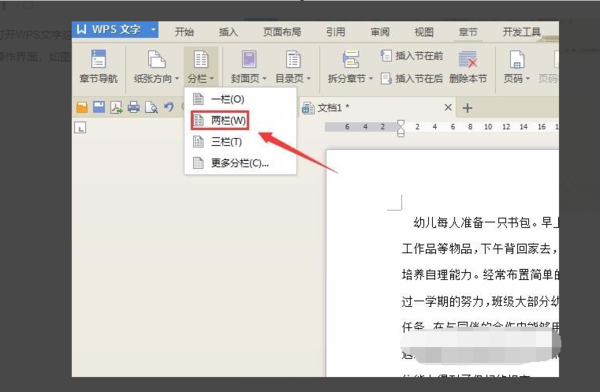Viewport: 600px width, 392px height.
Task: Add a new document tab with plus
Action: click(x=467, y=108)
